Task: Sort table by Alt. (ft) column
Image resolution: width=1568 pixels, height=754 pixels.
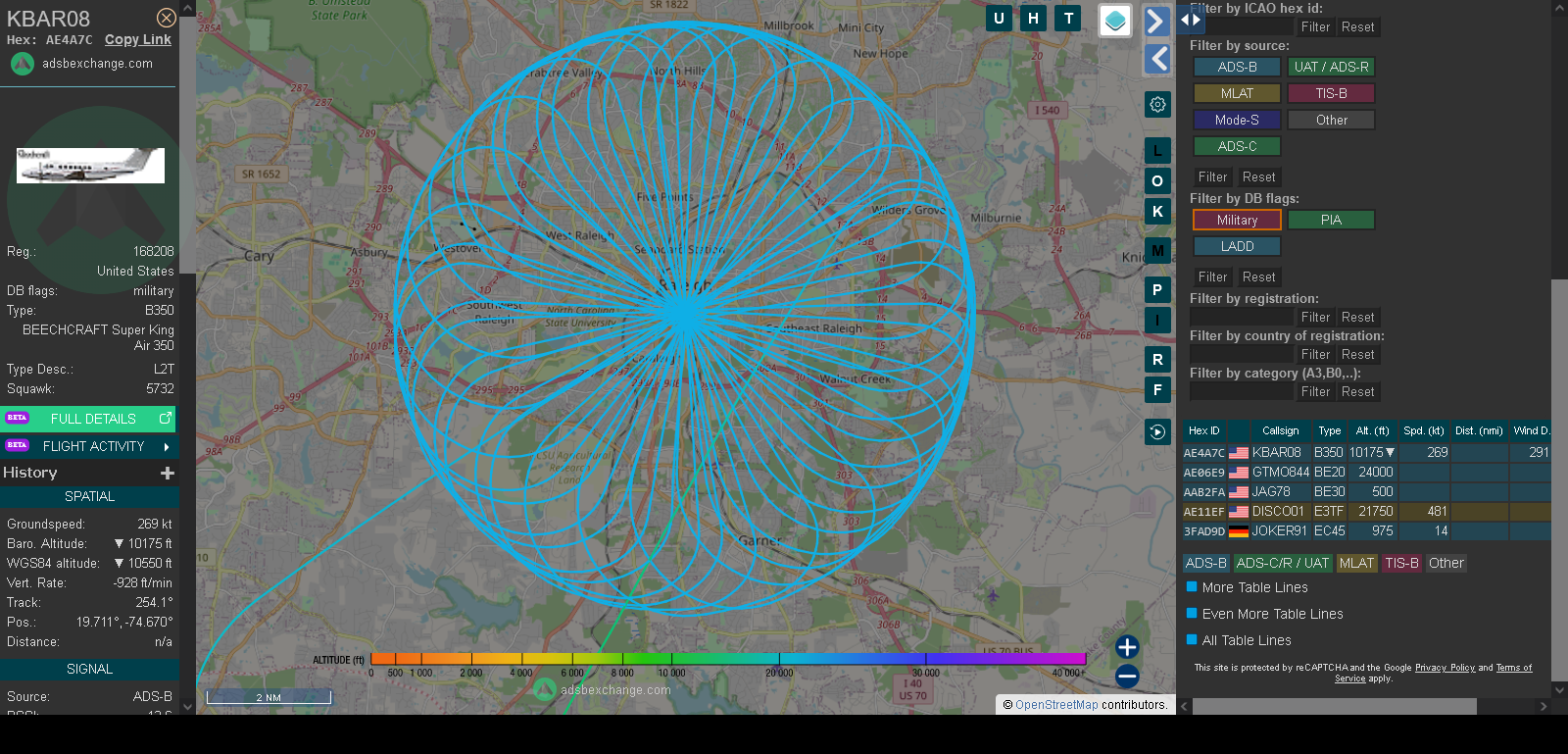Action: 1372,430
